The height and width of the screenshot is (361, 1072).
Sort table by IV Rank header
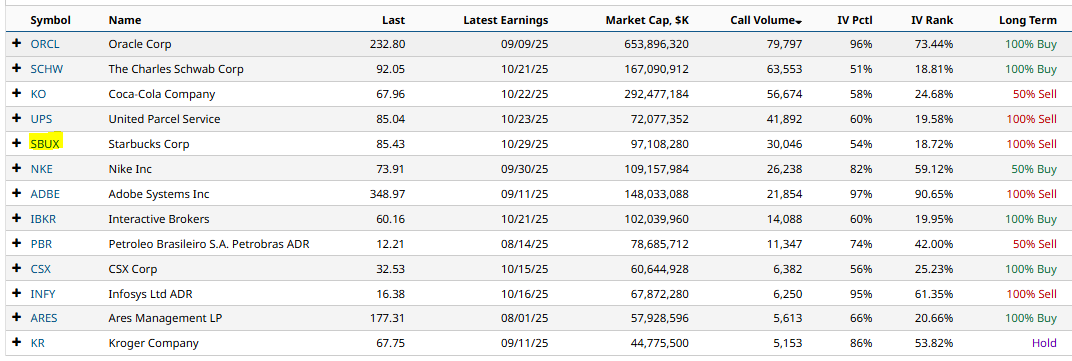point(932,21)
